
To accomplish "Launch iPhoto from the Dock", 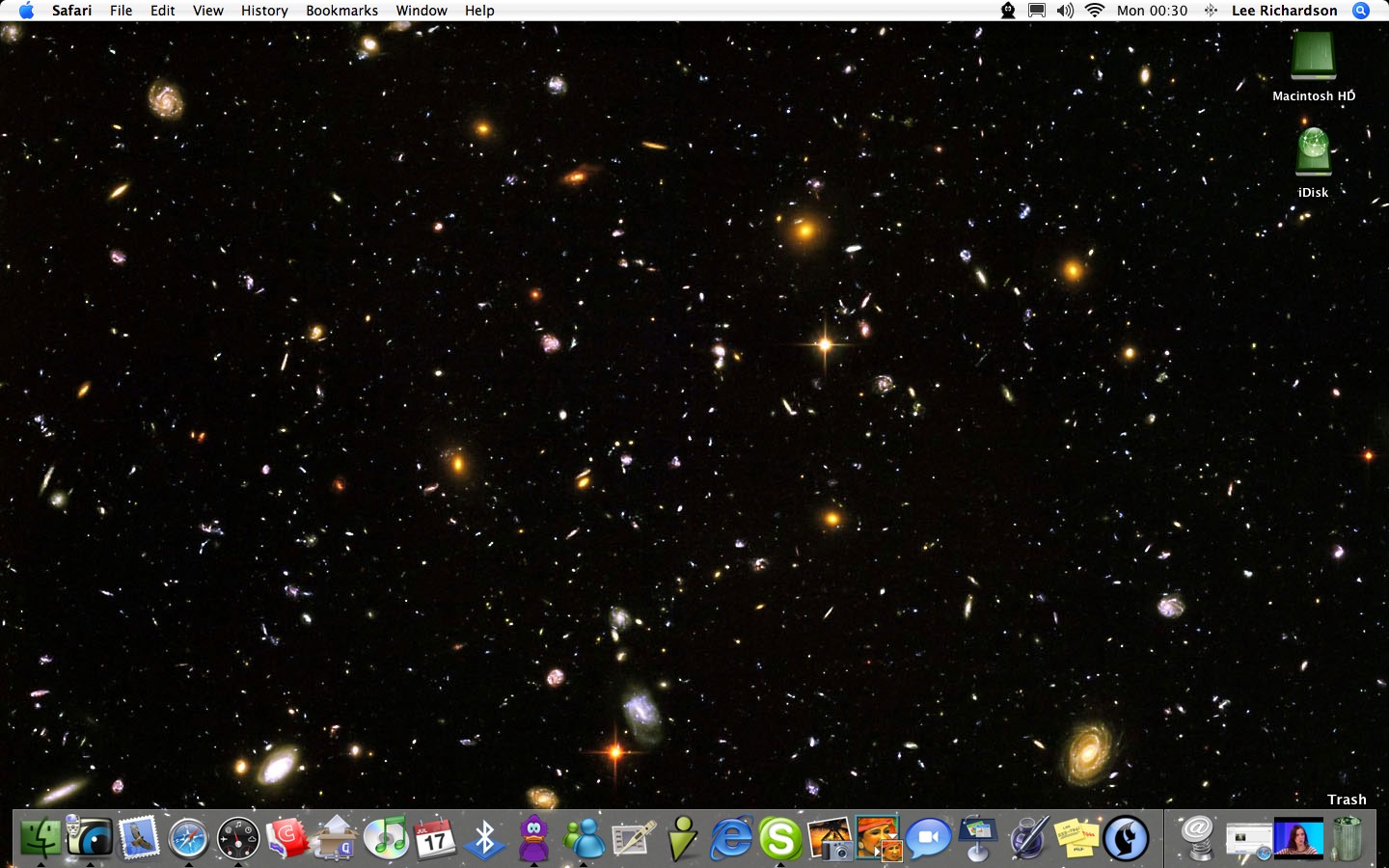I will [830, 838].
